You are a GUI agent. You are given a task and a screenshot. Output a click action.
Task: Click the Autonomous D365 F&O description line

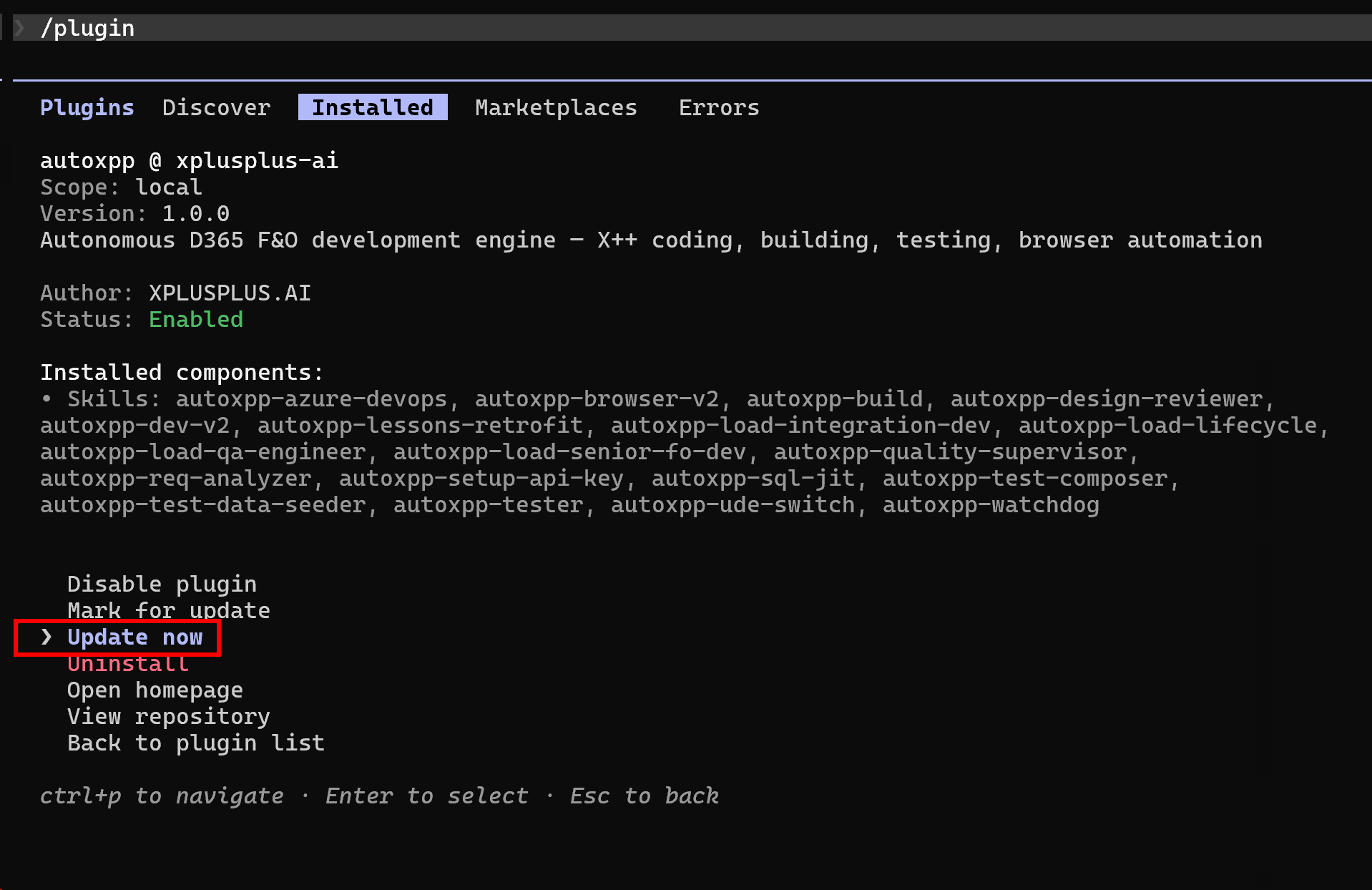pos(651,240)
